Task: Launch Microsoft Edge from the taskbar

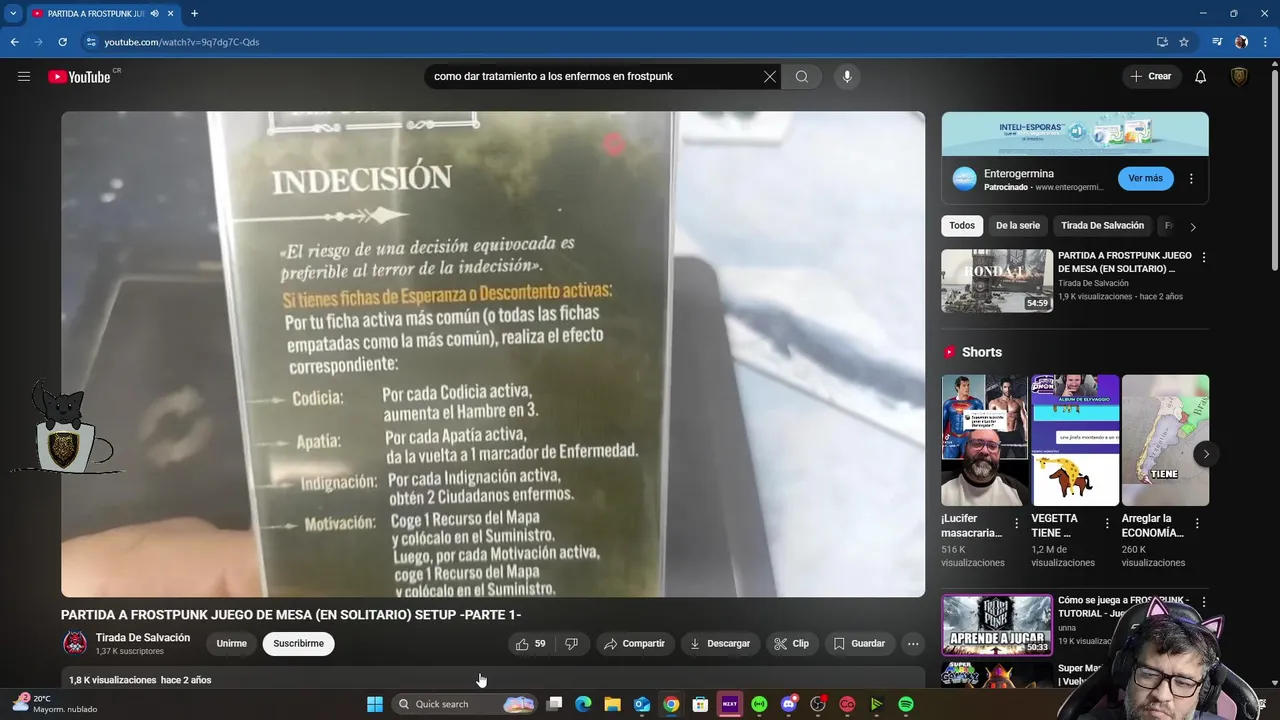Action: [x=583, y=704]
